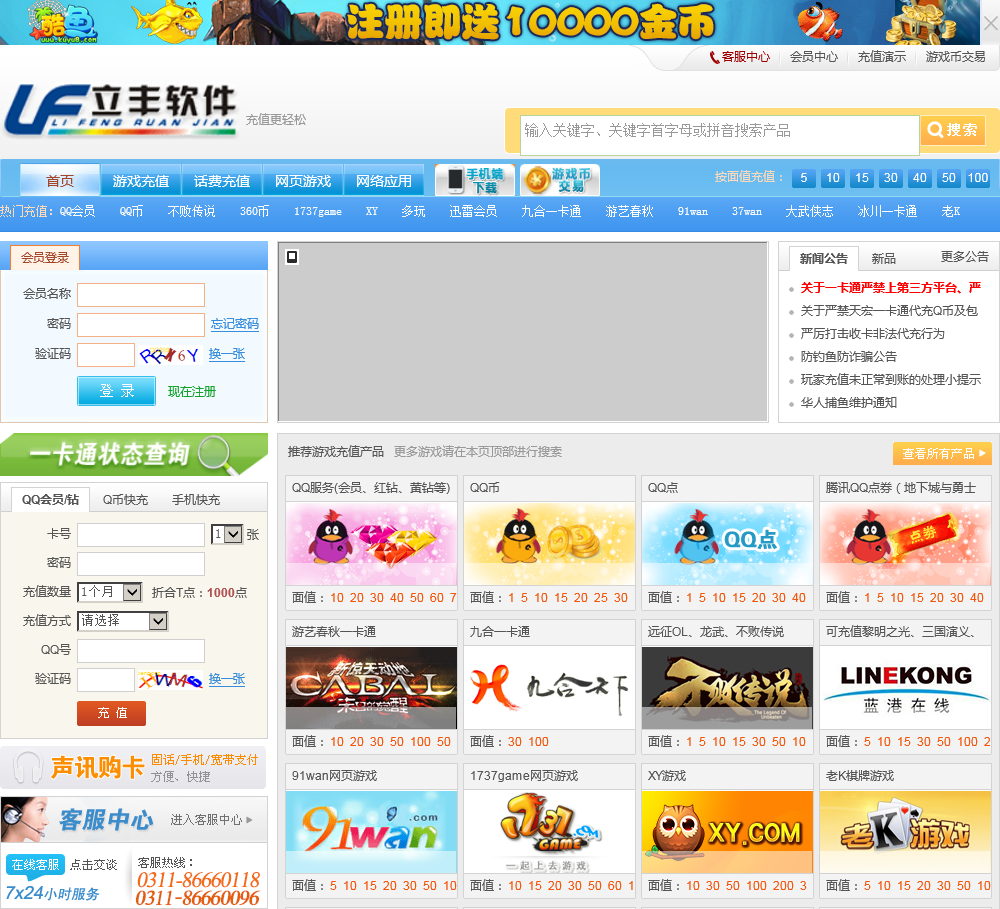Switch to the 手机快充 tab
This screenshot has width=1000, height=909.
tap(196, 499)
